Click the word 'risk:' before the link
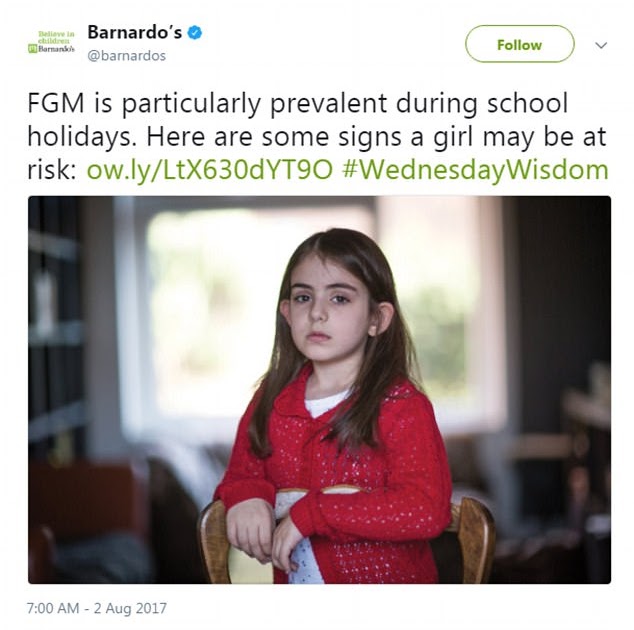Viewport: 634px width, 630px height. coord(52,169)
